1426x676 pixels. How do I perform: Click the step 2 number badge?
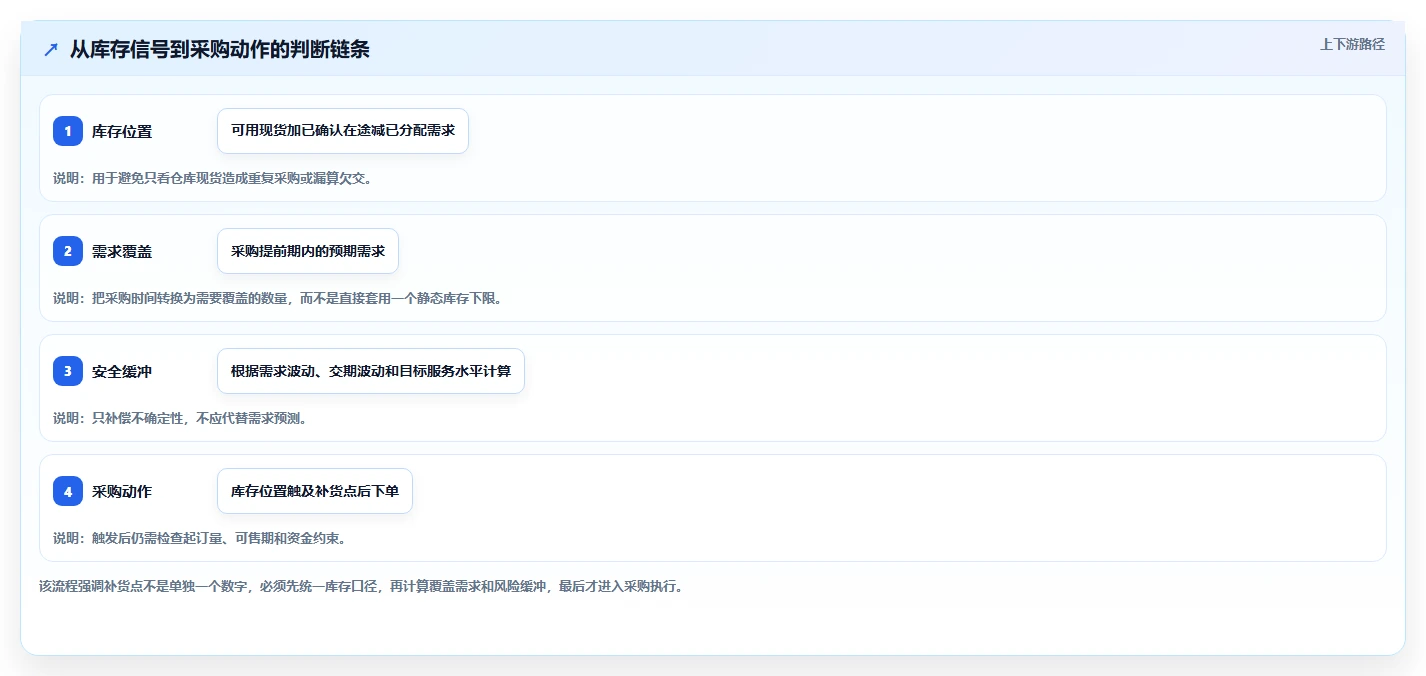pos(68,251)
